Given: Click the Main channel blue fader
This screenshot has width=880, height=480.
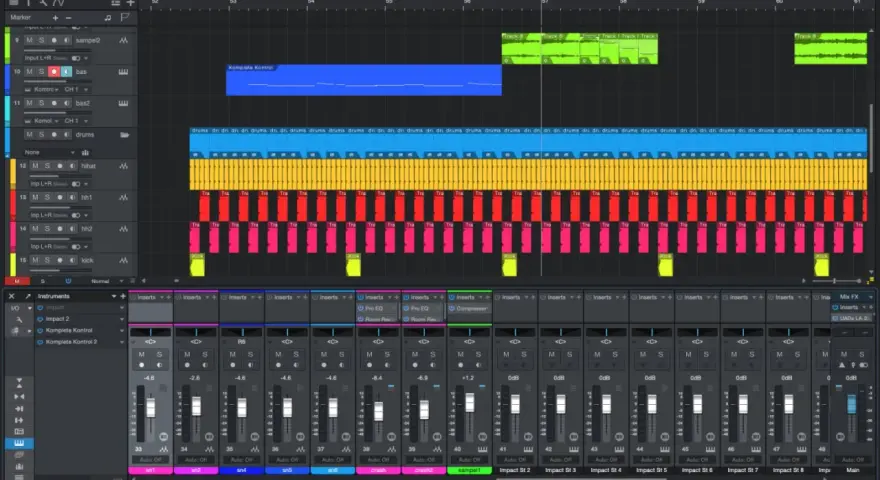Looking at the screenshot, I should (x=851, y=405).
